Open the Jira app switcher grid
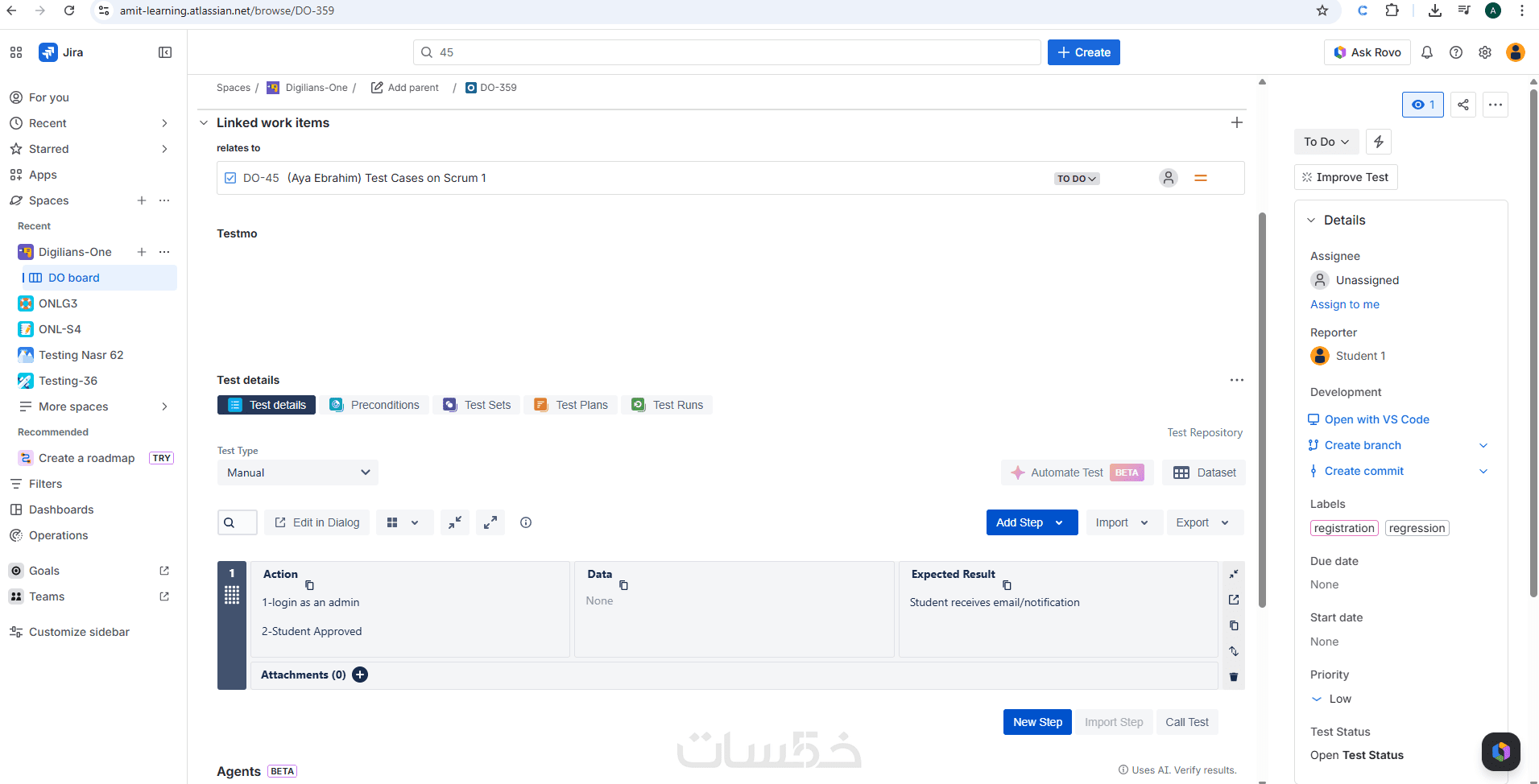 [16, 52]
